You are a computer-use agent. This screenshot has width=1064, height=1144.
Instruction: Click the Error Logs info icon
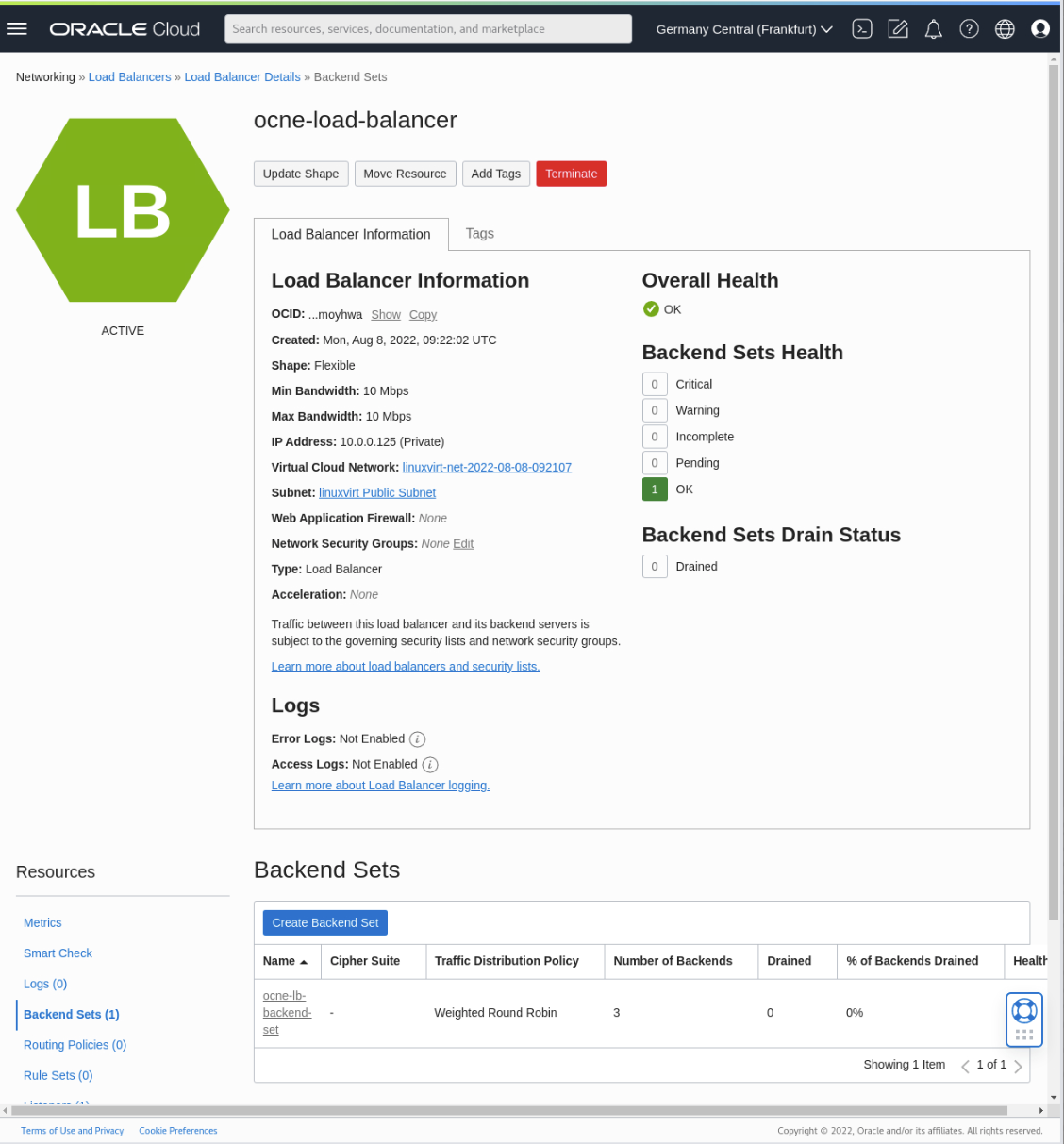click(417, 738)
